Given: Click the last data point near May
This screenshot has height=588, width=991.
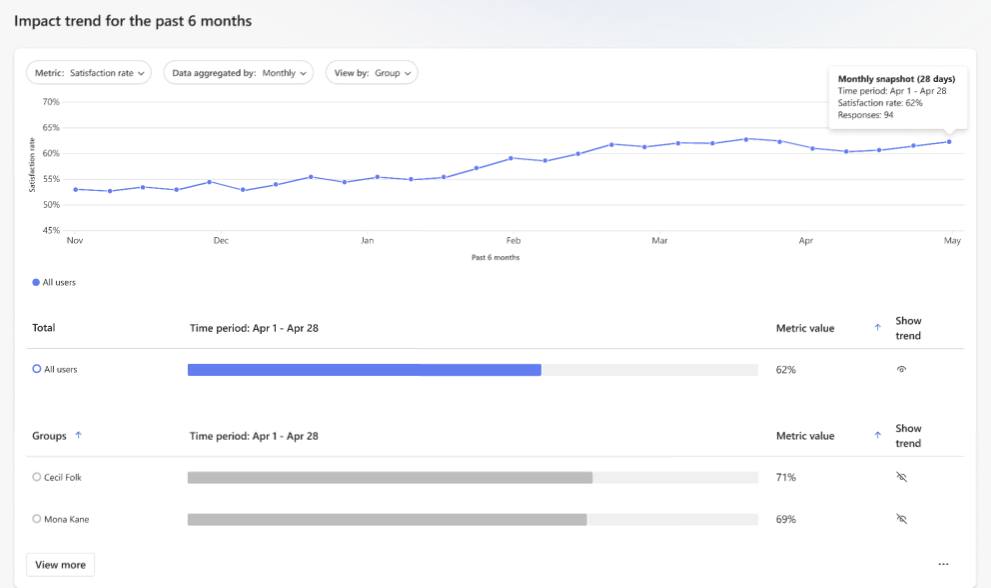Looking at the screenshot, I should click(949, 142).
